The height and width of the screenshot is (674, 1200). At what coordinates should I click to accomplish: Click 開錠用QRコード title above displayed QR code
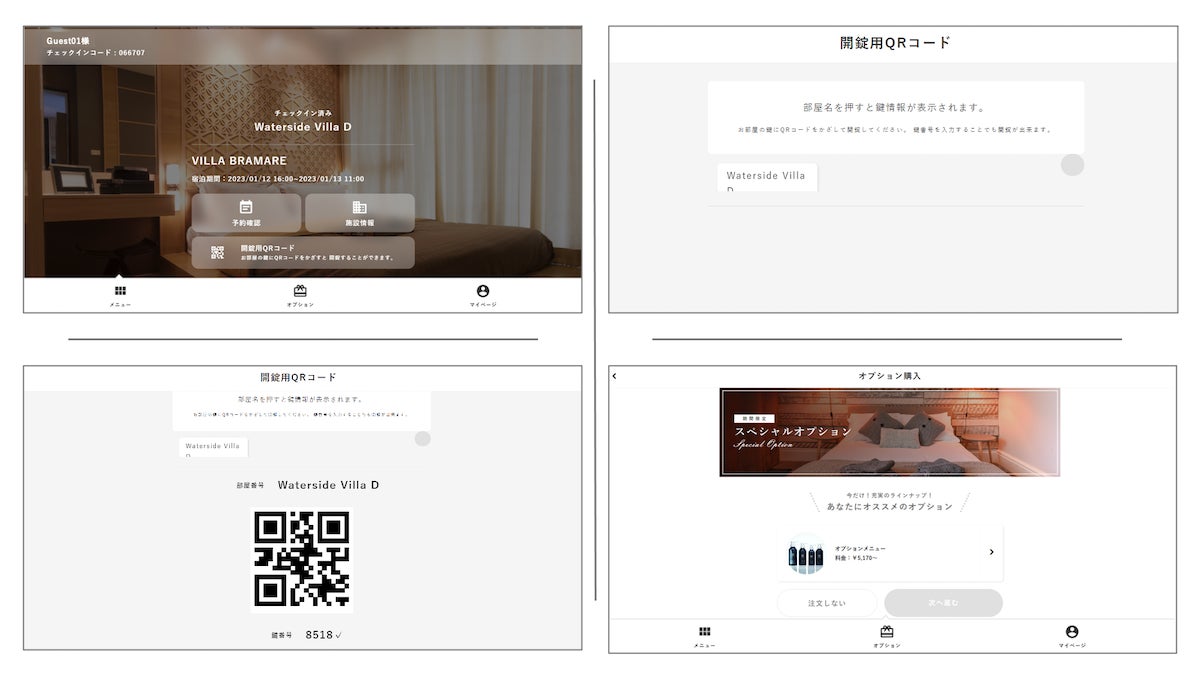(298, 377)
